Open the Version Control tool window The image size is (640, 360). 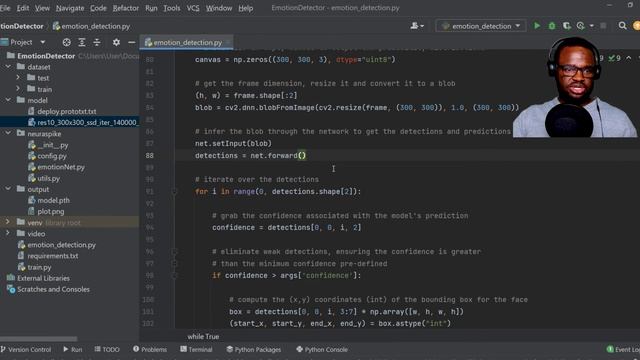click(x=26, y=349)
